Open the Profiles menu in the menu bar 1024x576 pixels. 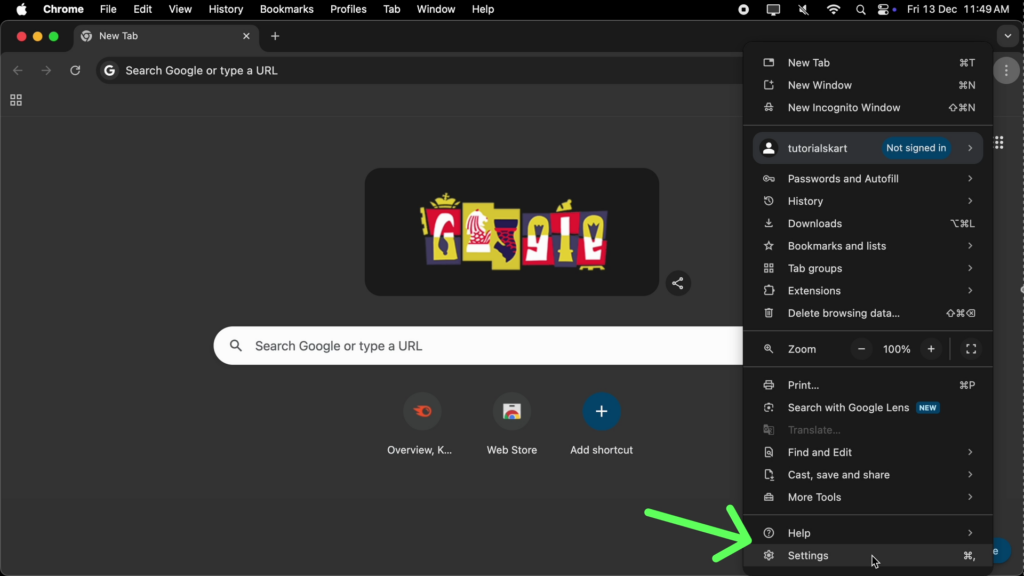point(348,9)
